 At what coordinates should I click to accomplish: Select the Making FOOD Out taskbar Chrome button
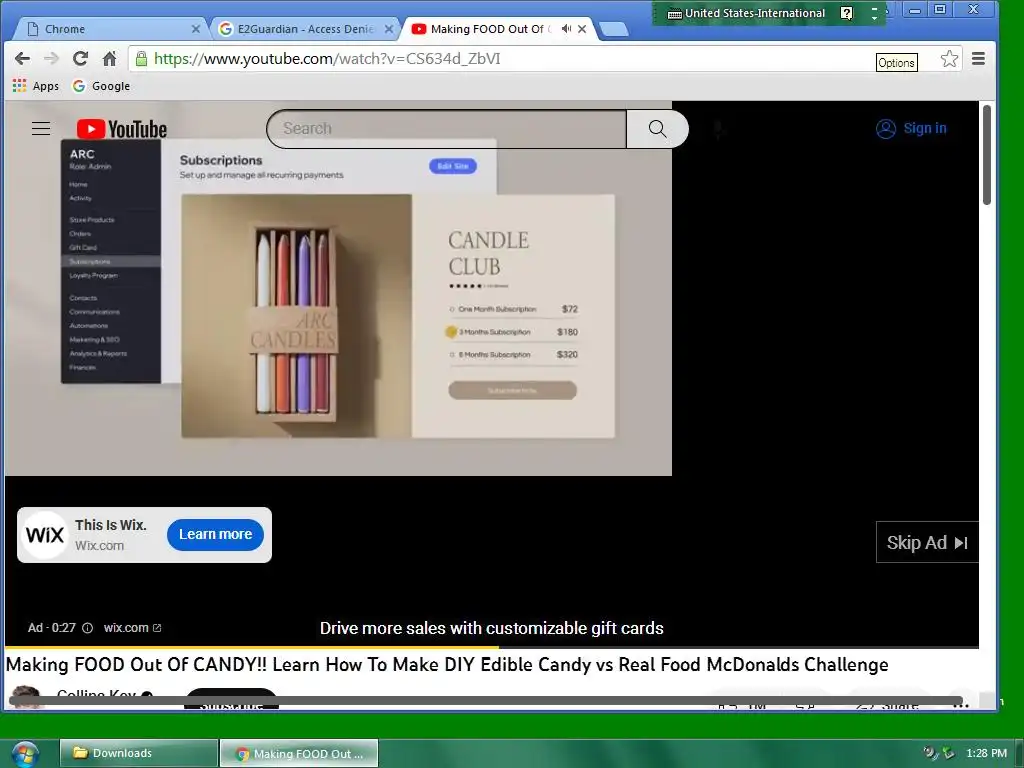[x=299, y=753]
